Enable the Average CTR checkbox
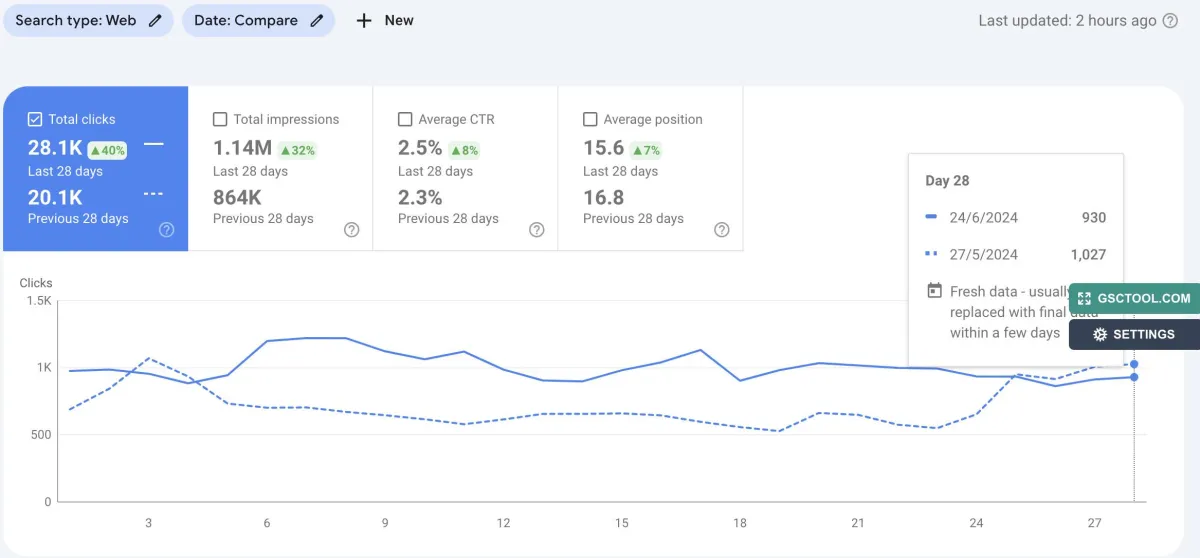 405,119
